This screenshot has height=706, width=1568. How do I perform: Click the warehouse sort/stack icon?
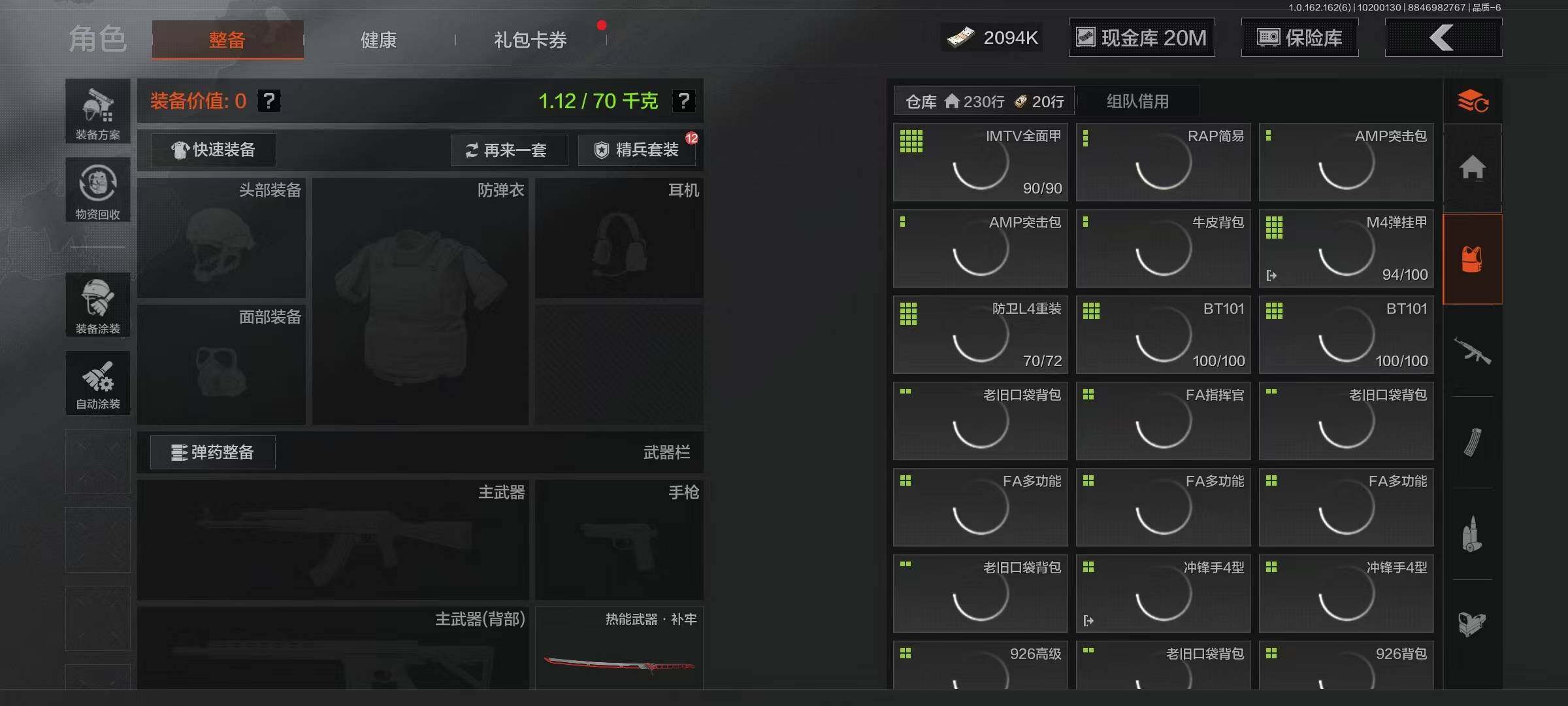1473,101
